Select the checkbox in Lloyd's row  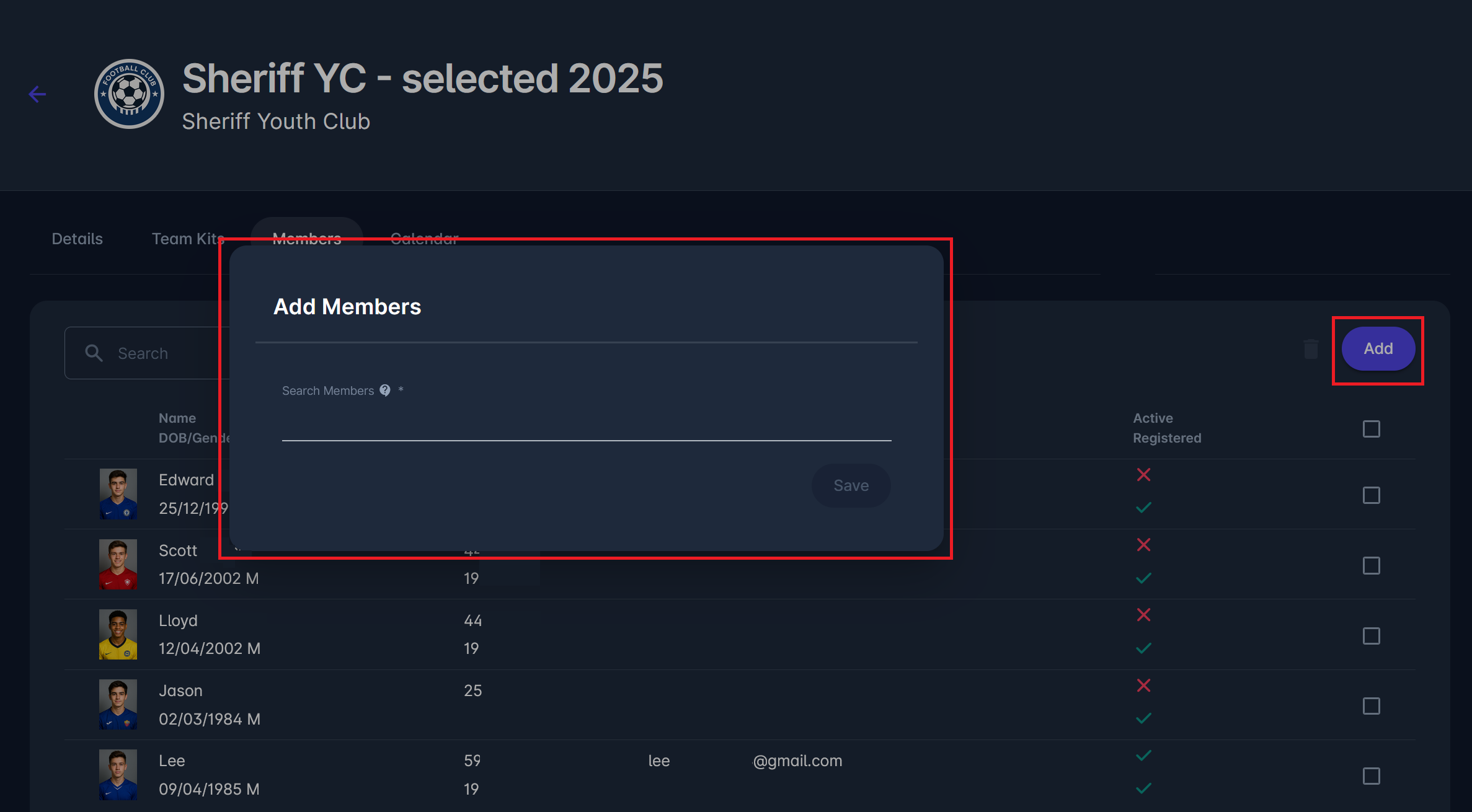coord(1371,636)
